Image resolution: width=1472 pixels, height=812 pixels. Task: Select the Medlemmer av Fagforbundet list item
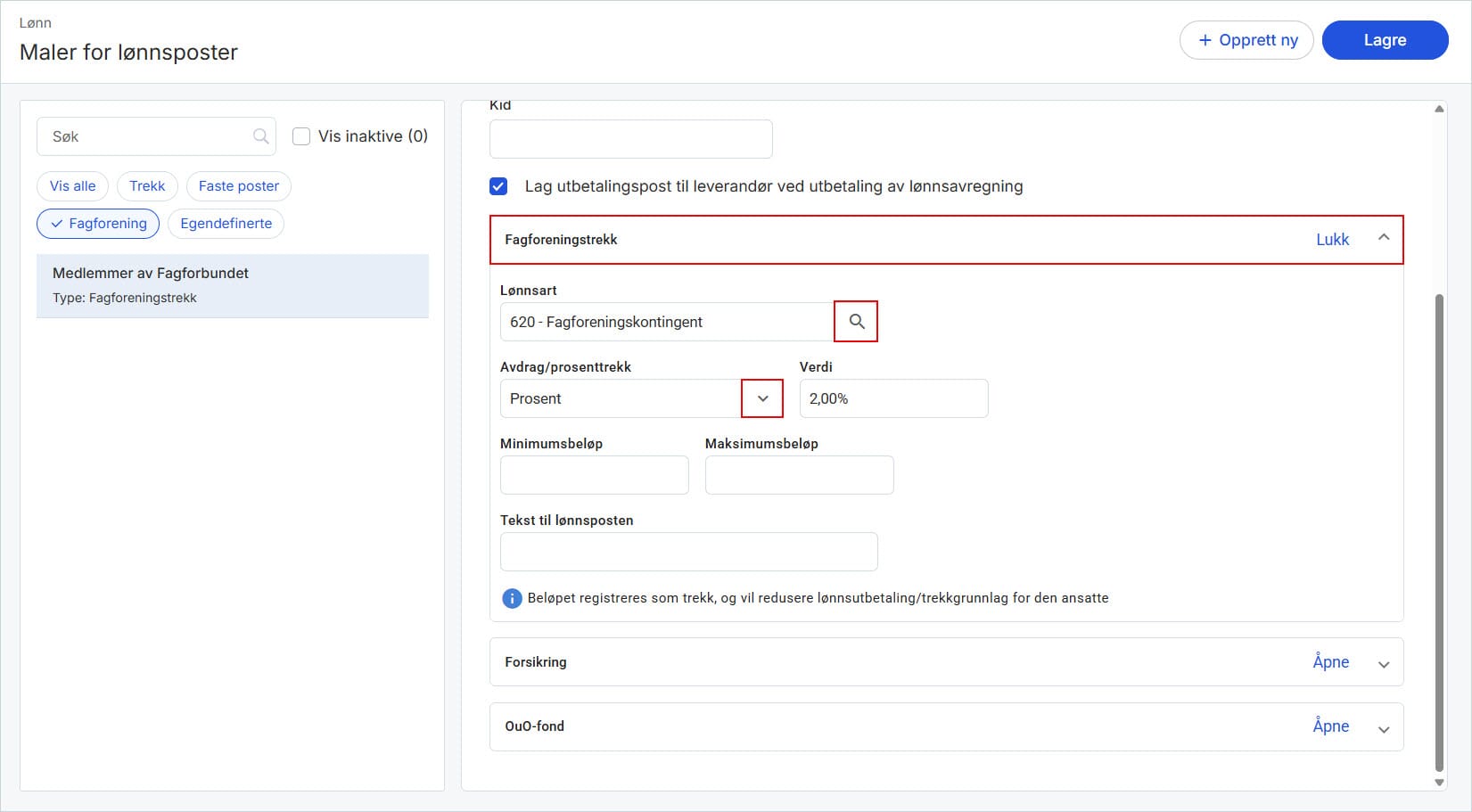[233, 286]
